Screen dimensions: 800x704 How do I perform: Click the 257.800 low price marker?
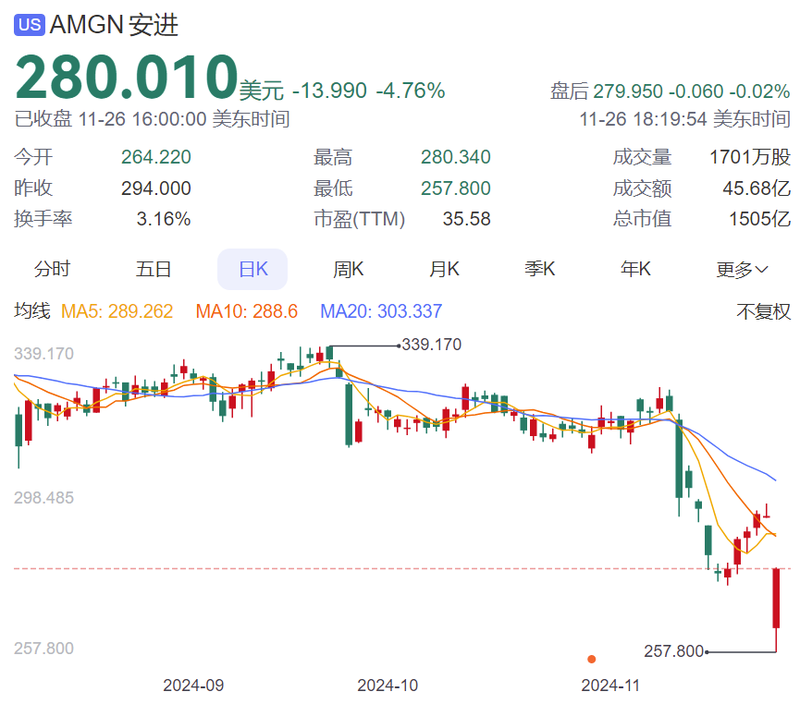673,651
